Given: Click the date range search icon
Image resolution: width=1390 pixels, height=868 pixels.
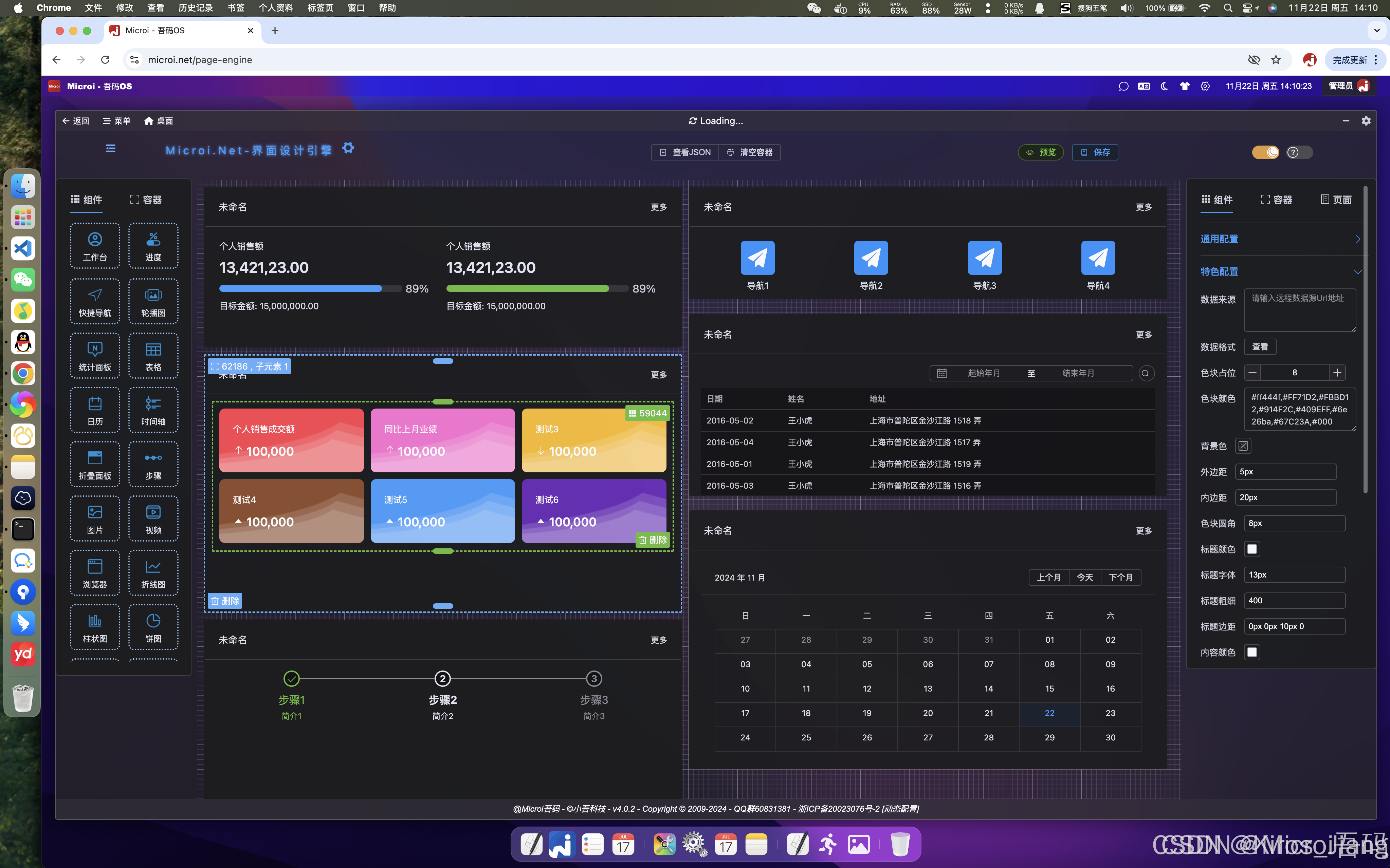Looking at the screenshot, I should click(x=1145, y=374).
